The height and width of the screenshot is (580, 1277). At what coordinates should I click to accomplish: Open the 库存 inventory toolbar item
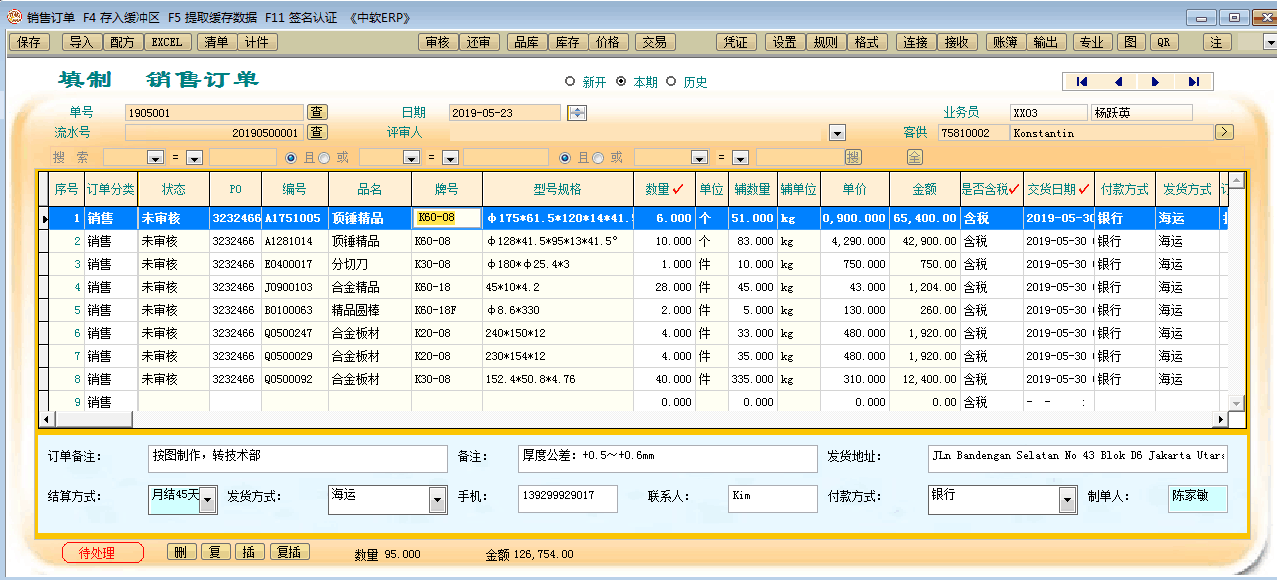click(567, 42)
